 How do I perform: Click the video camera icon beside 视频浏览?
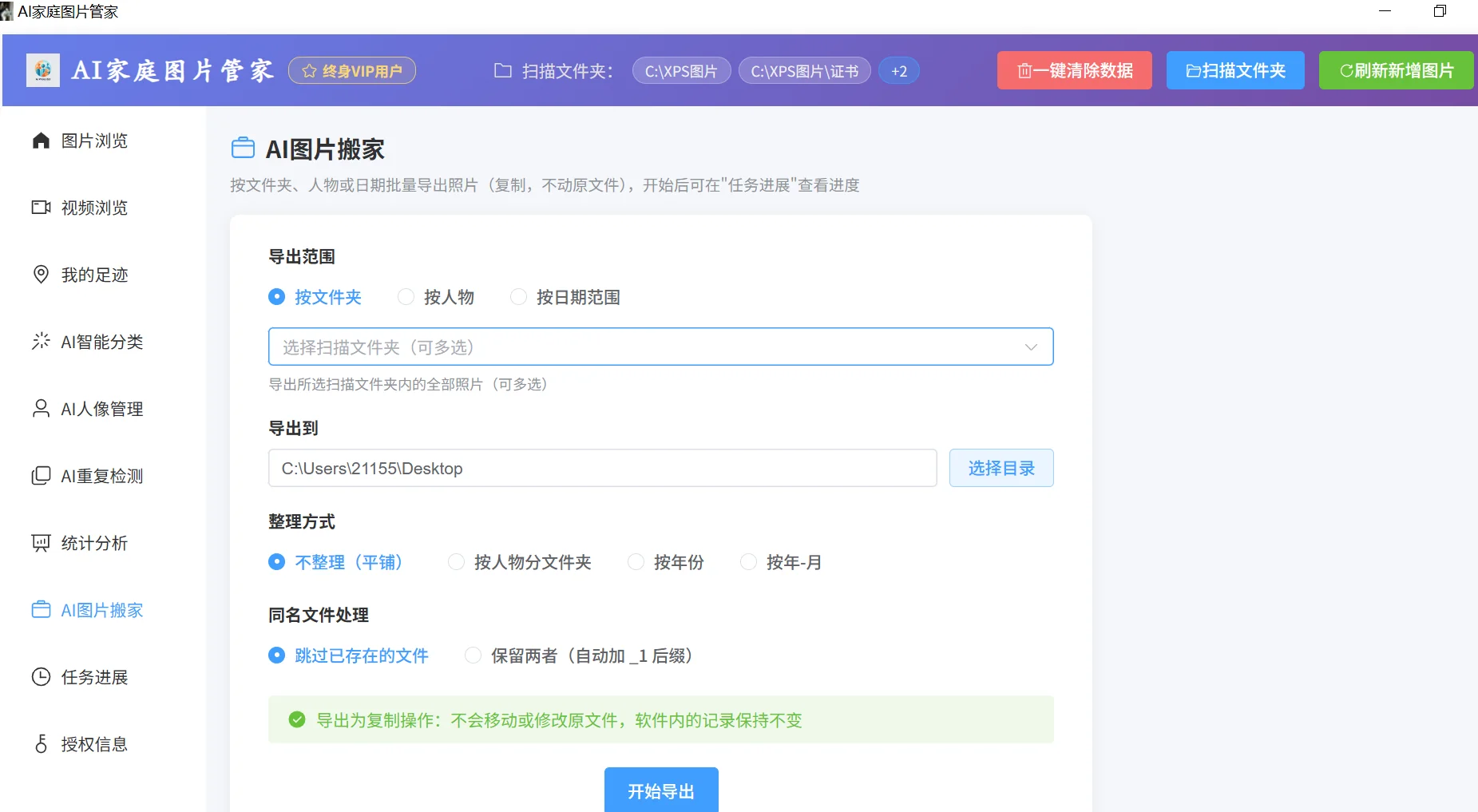point(41,208)
